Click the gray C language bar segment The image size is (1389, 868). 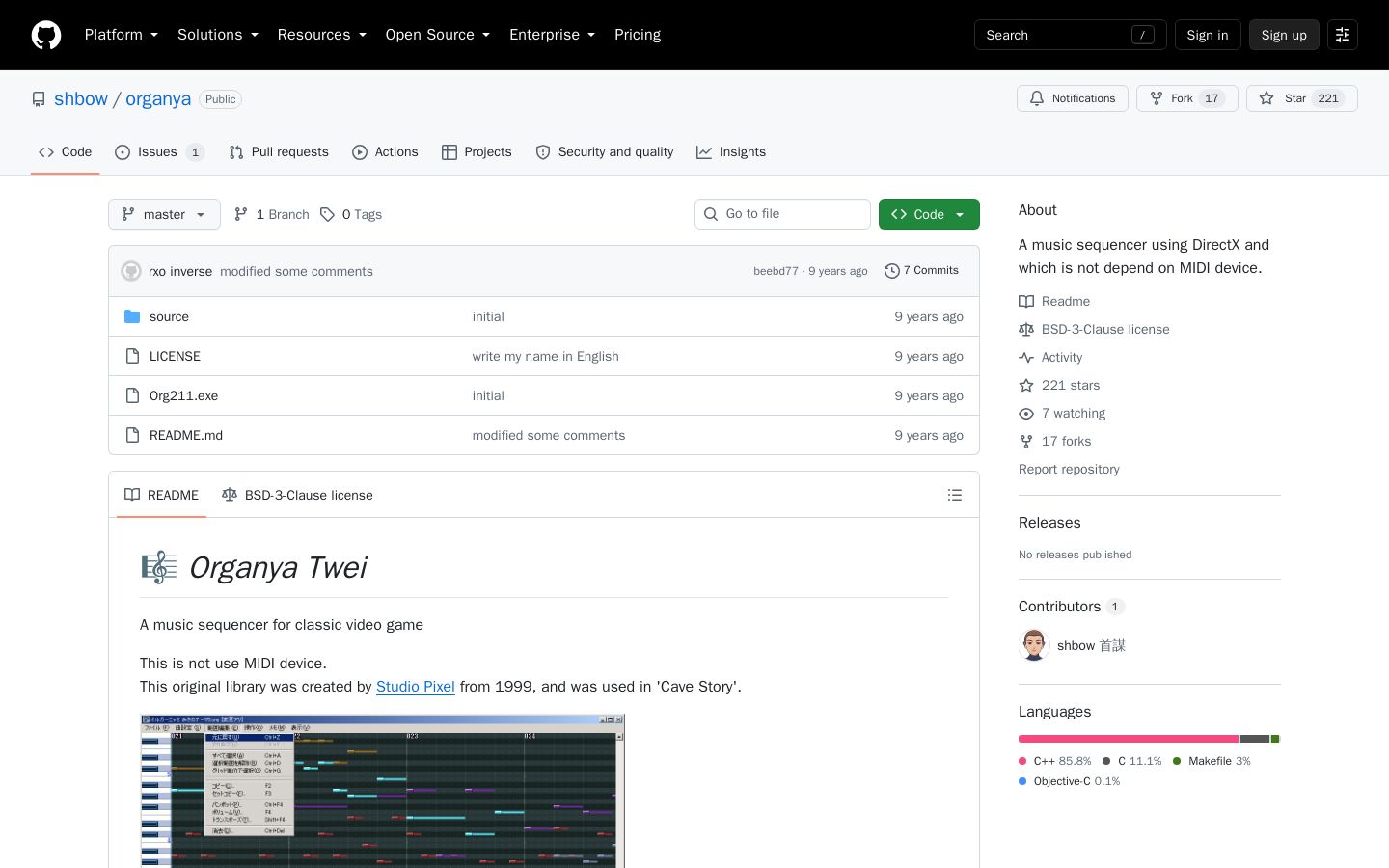point(1255,739)
